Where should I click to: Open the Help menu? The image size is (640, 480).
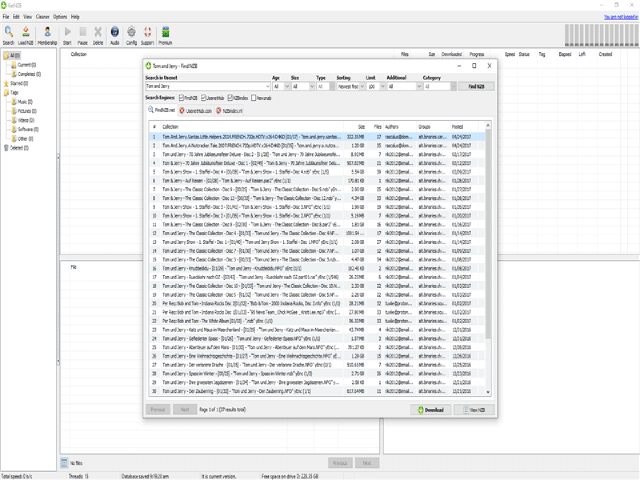point(75,17)
